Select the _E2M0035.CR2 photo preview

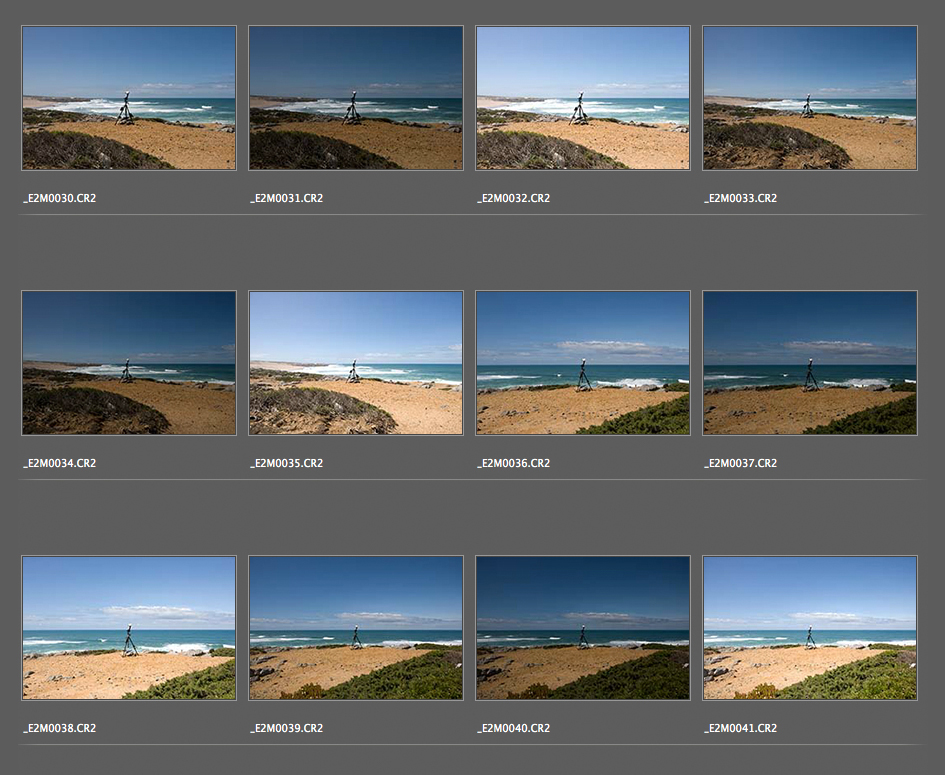pyautogui.click(x=356, y=363)
